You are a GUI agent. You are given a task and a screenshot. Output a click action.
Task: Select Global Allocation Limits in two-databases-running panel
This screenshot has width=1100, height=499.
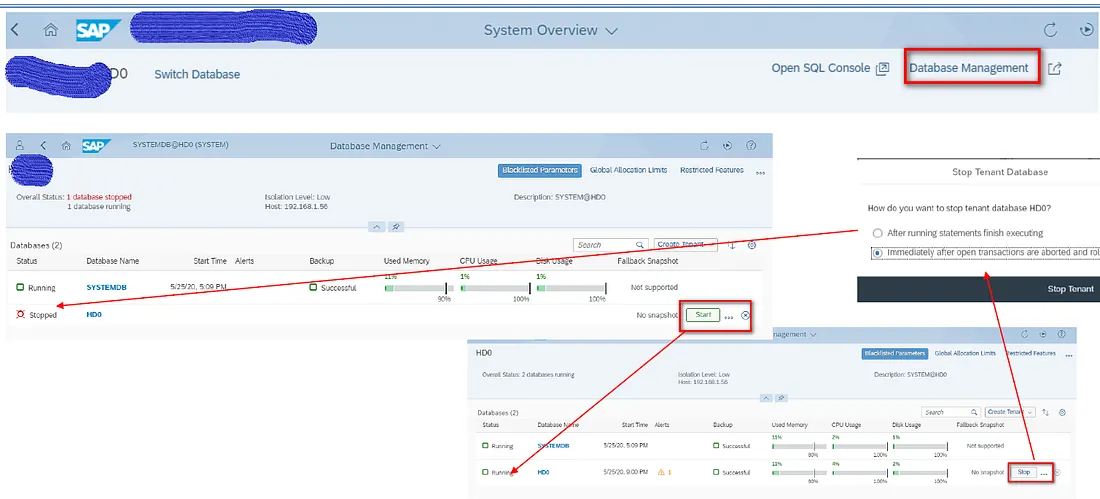tap(965, 353)
